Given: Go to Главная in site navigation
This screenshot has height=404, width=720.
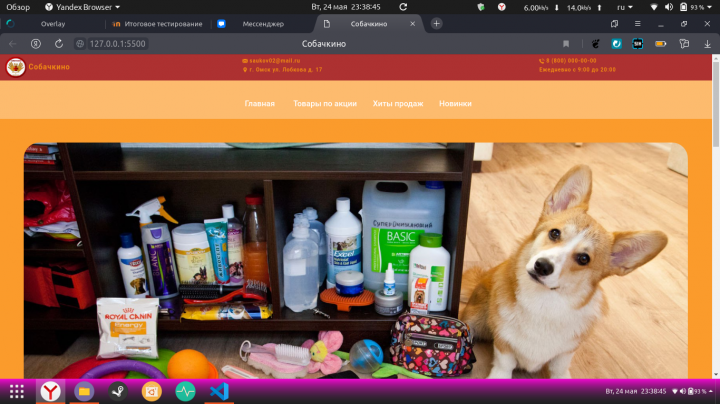Looking at the screenshot, I should click(259, 104).
